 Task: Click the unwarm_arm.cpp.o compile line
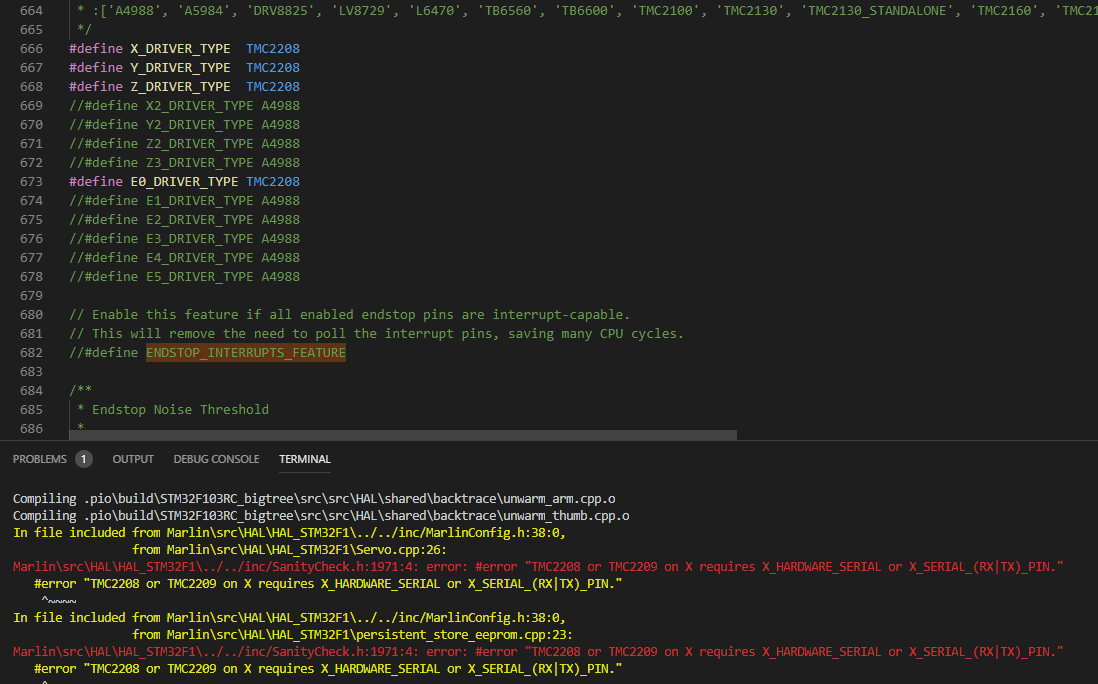tap(314, 498)
